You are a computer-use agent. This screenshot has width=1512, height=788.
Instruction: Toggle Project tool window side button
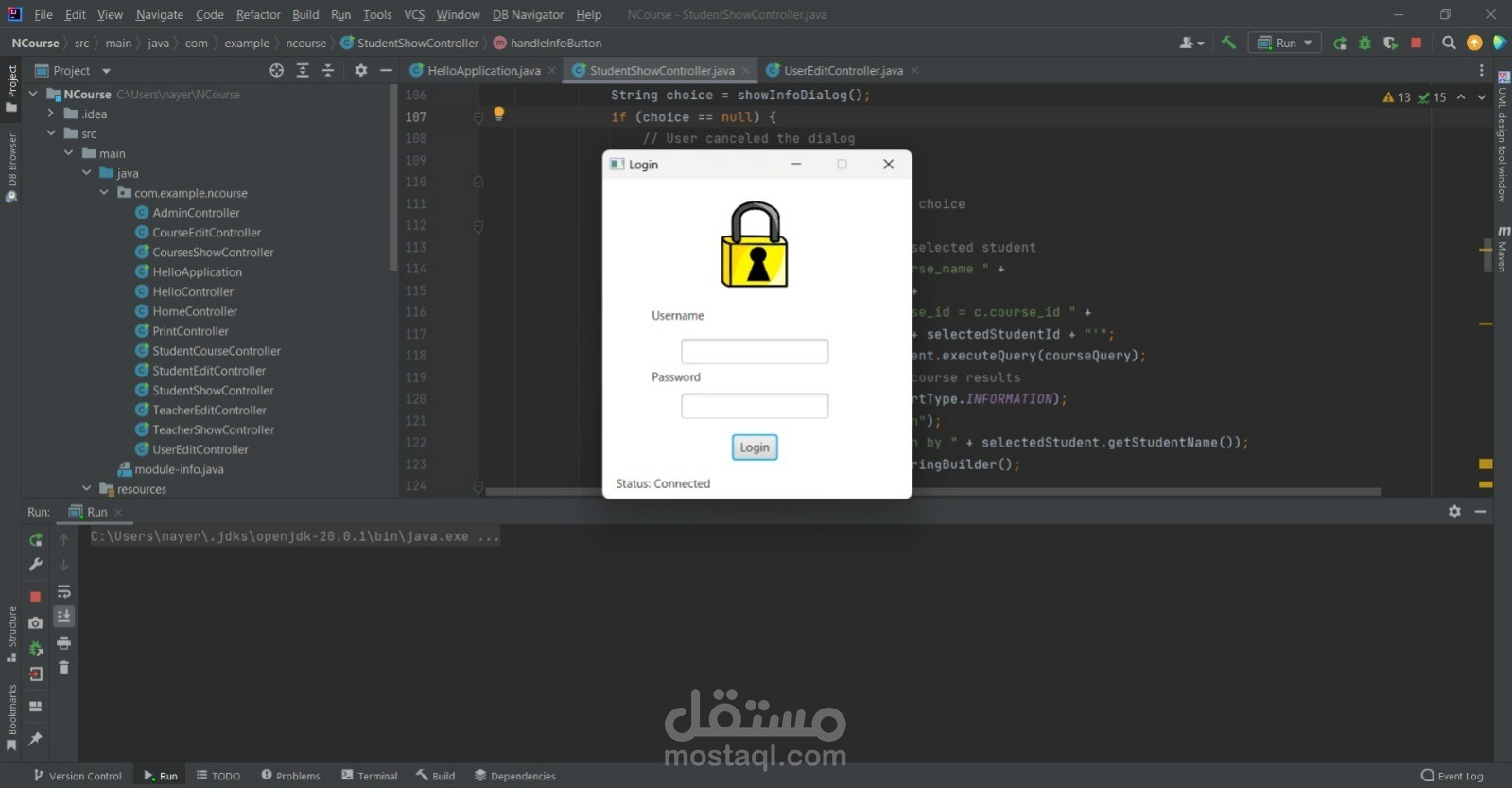[x=11, y=89]
